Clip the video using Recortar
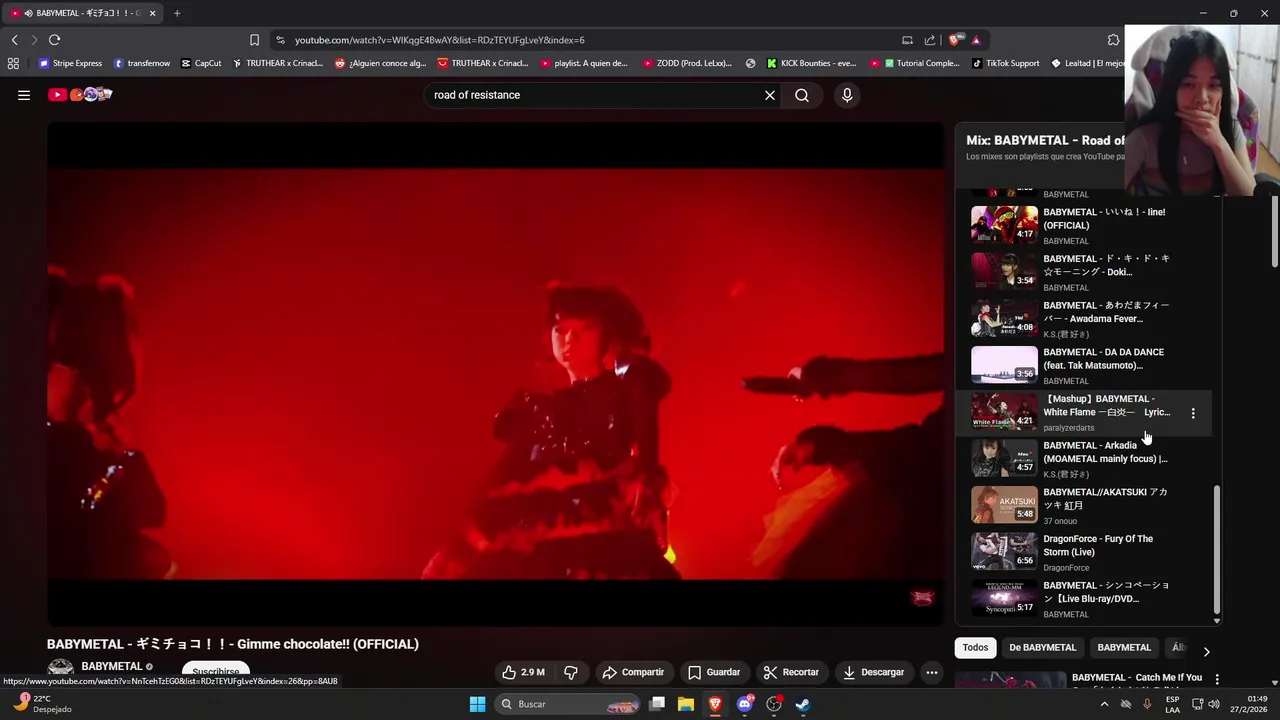The width and height of the screenshot is (1280, 720). pos(791,672)
